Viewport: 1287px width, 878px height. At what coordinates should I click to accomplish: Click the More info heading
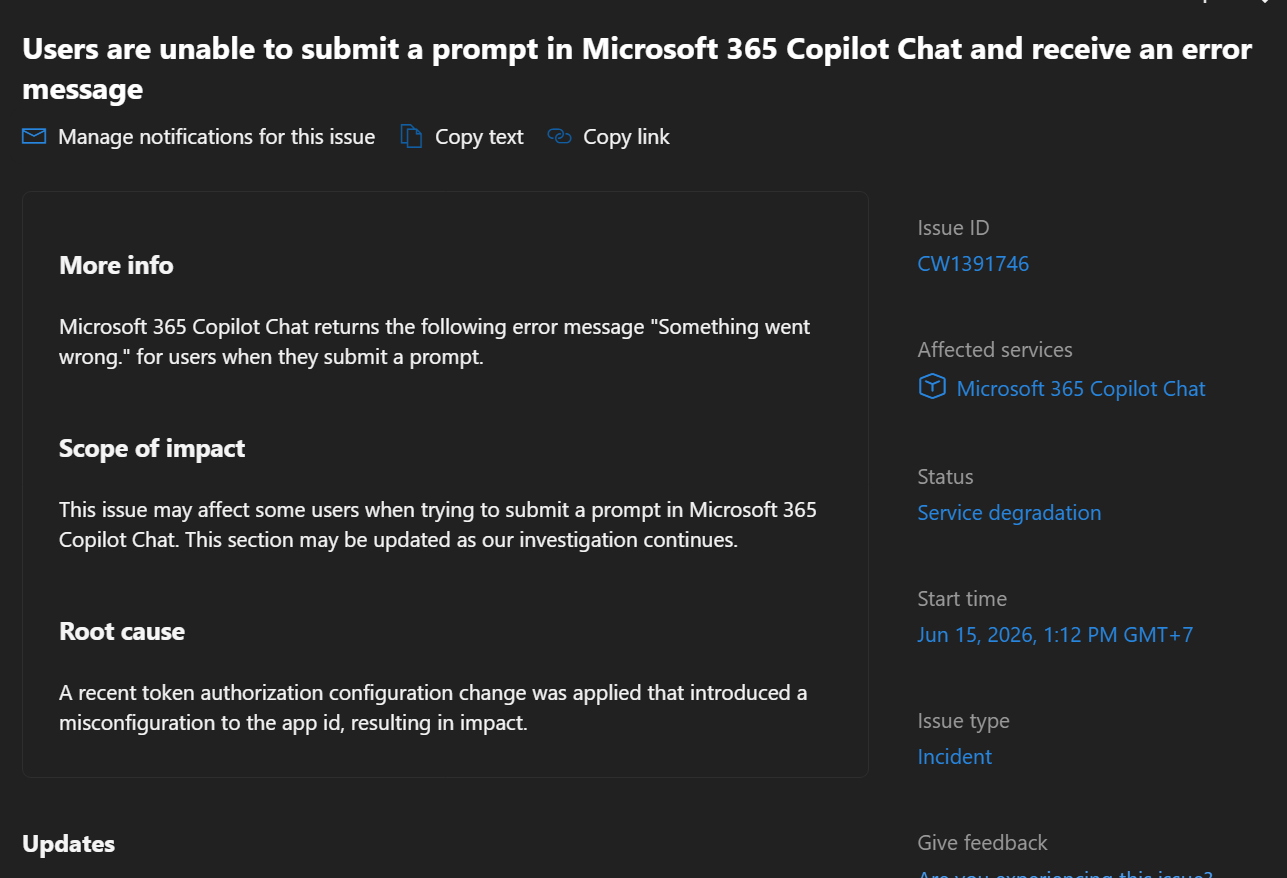tap(116, 265)
